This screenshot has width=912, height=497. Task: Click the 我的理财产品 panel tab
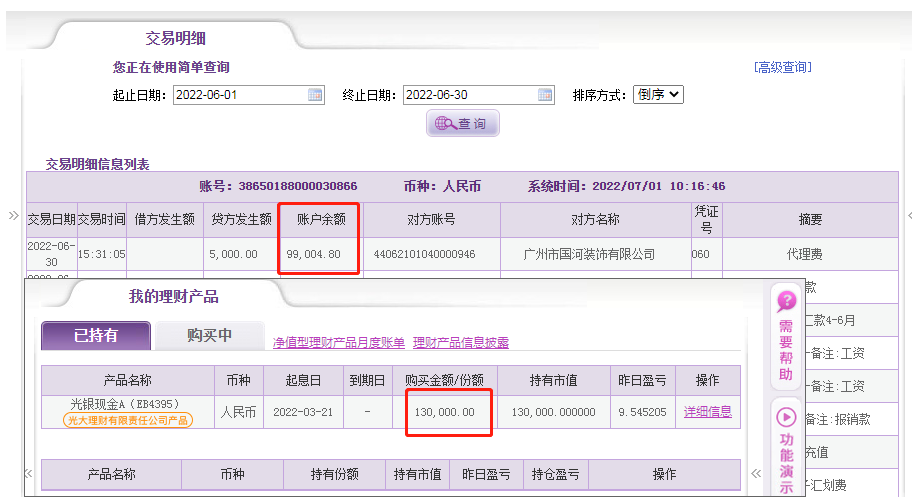click(x=173, y=296)
